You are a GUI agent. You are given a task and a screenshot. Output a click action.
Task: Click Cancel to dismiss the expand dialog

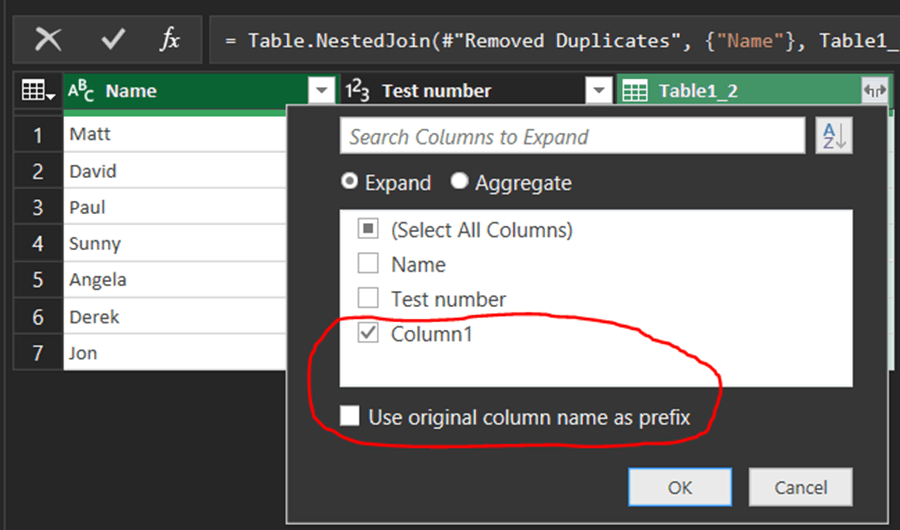pos(801,488)
